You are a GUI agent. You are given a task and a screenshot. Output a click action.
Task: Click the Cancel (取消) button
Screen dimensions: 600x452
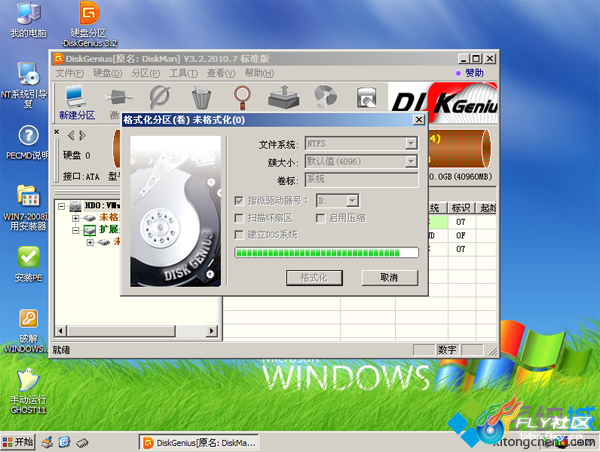click(389, 277)
